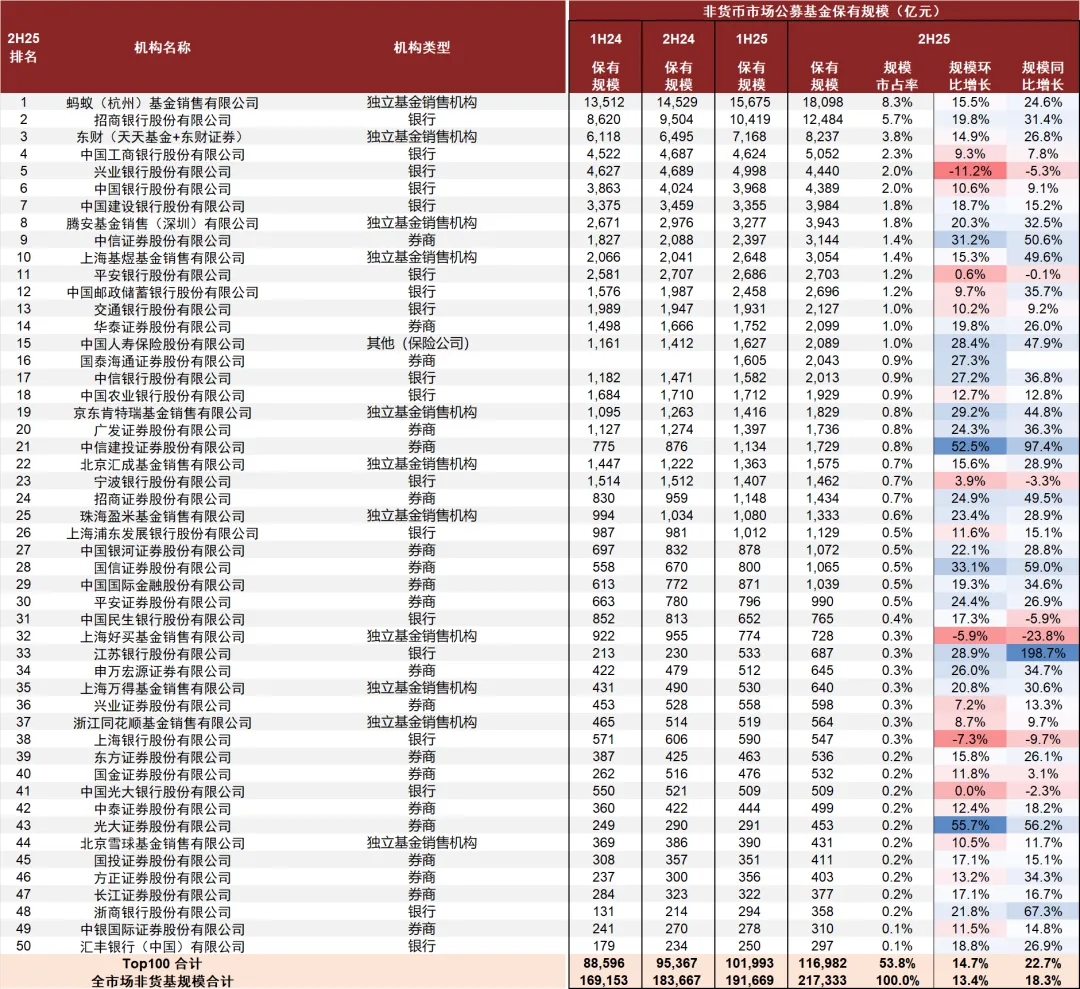
Task: Select 腾安基金销售（深圳）有限公司 cell
Action: coord(163,223)
